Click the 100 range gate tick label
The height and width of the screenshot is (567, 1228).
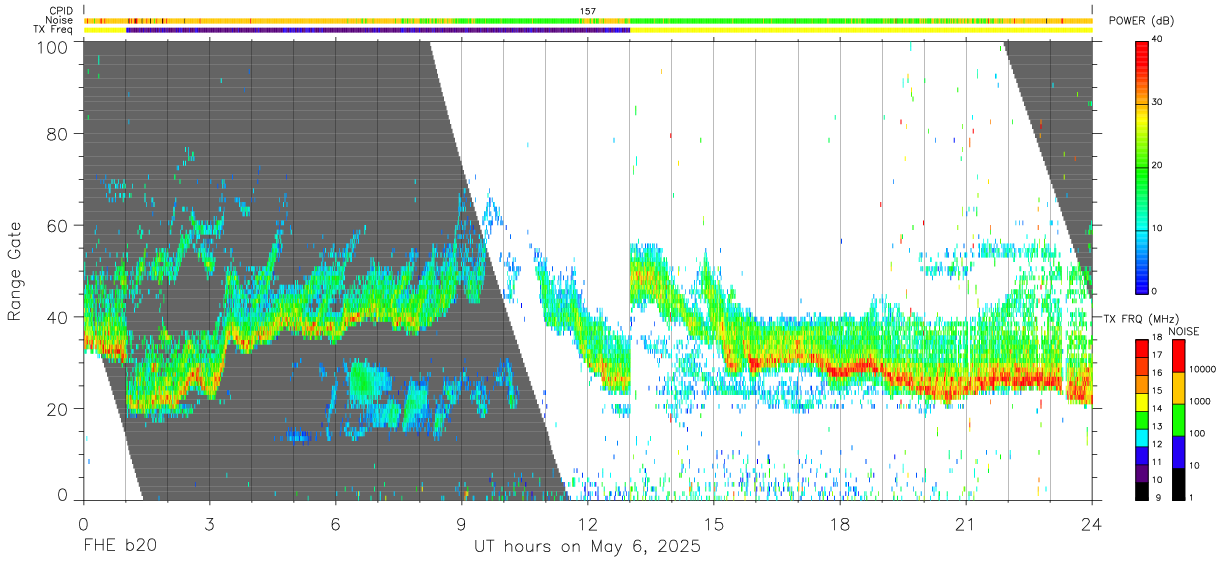pos(54,47)
